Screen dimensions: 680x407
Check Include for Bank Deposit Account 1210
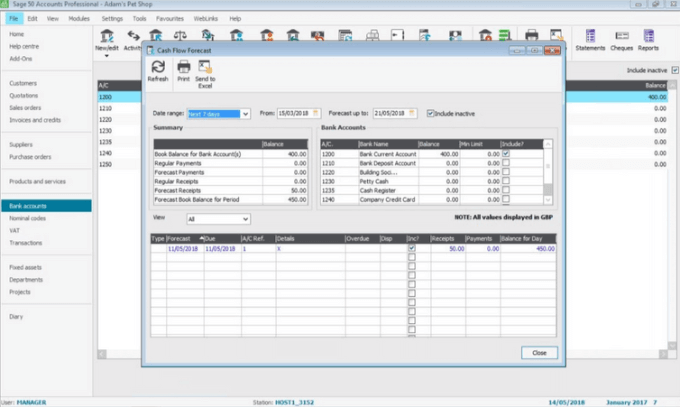click(506, 163)
